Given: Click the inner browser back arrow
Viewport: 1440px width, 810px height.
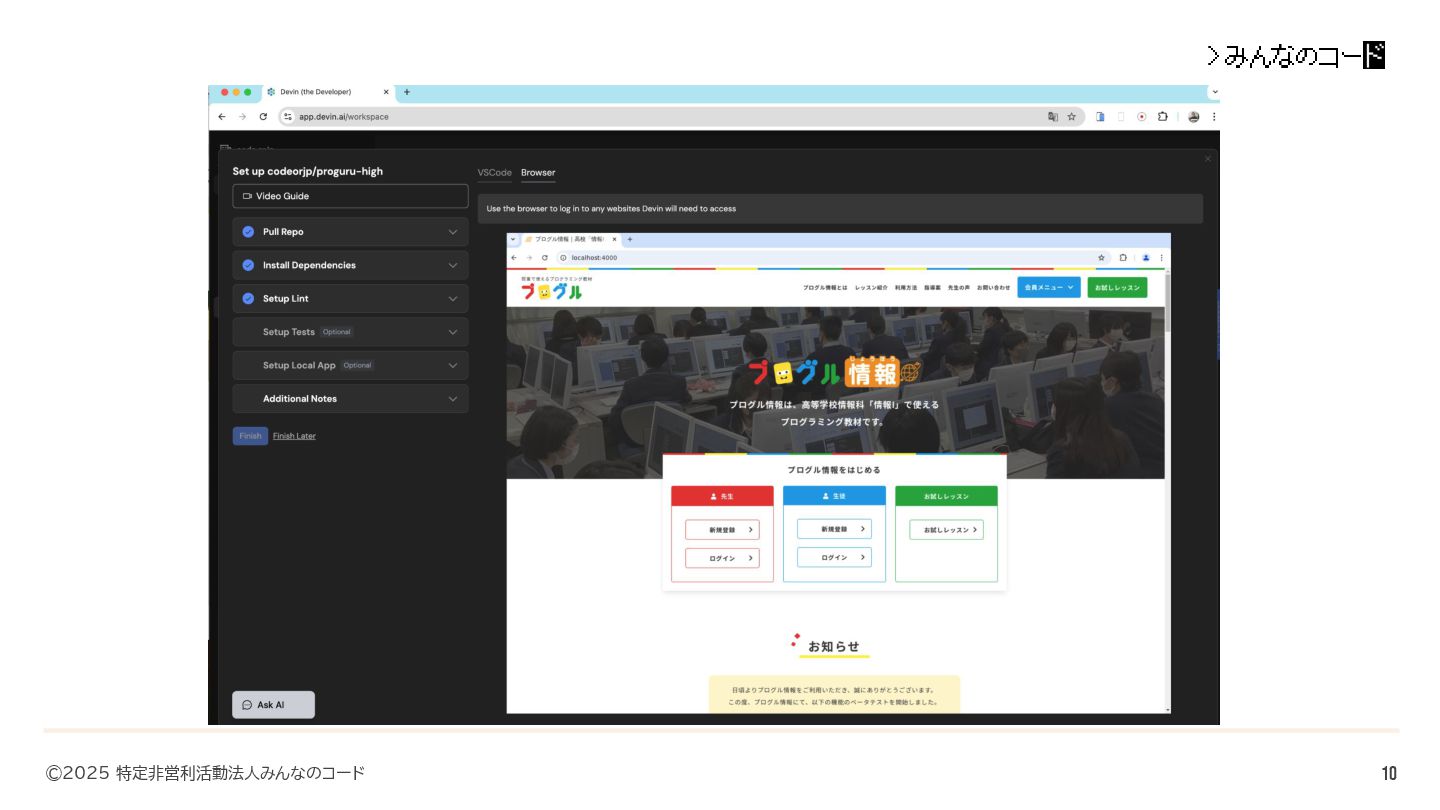Looking at the screenshot, I should tap(515, 257).
